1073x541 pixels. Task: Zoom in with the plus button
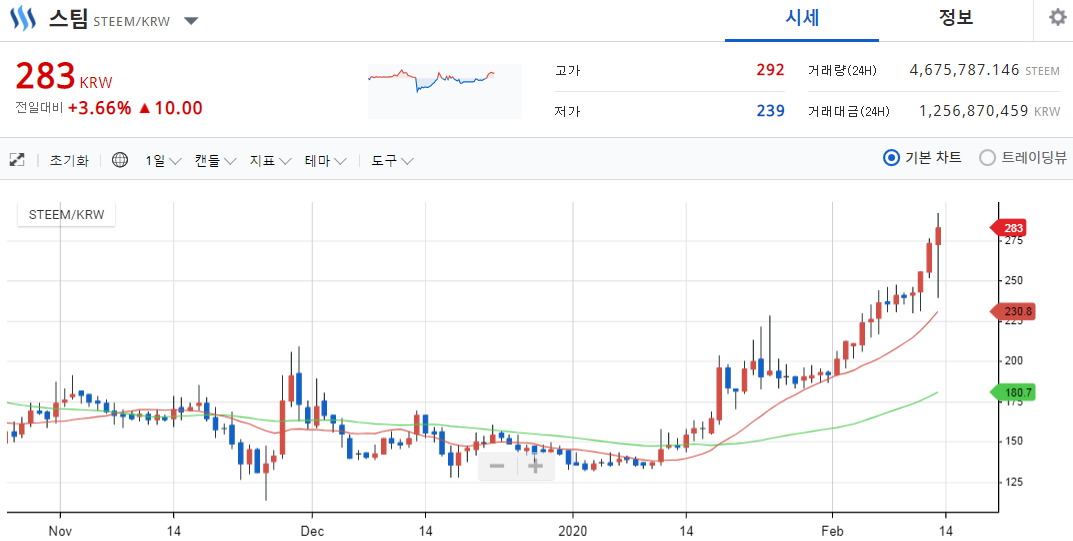(535, 466)
